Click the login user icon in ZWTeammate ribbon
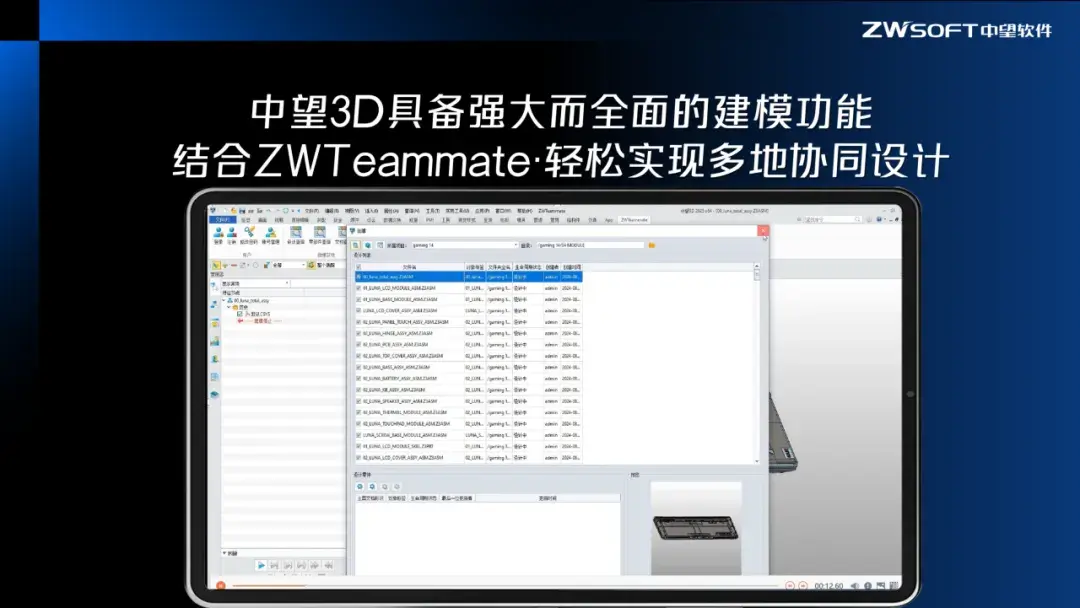Viewport: 1080px width, 608px height. (218, 233)
